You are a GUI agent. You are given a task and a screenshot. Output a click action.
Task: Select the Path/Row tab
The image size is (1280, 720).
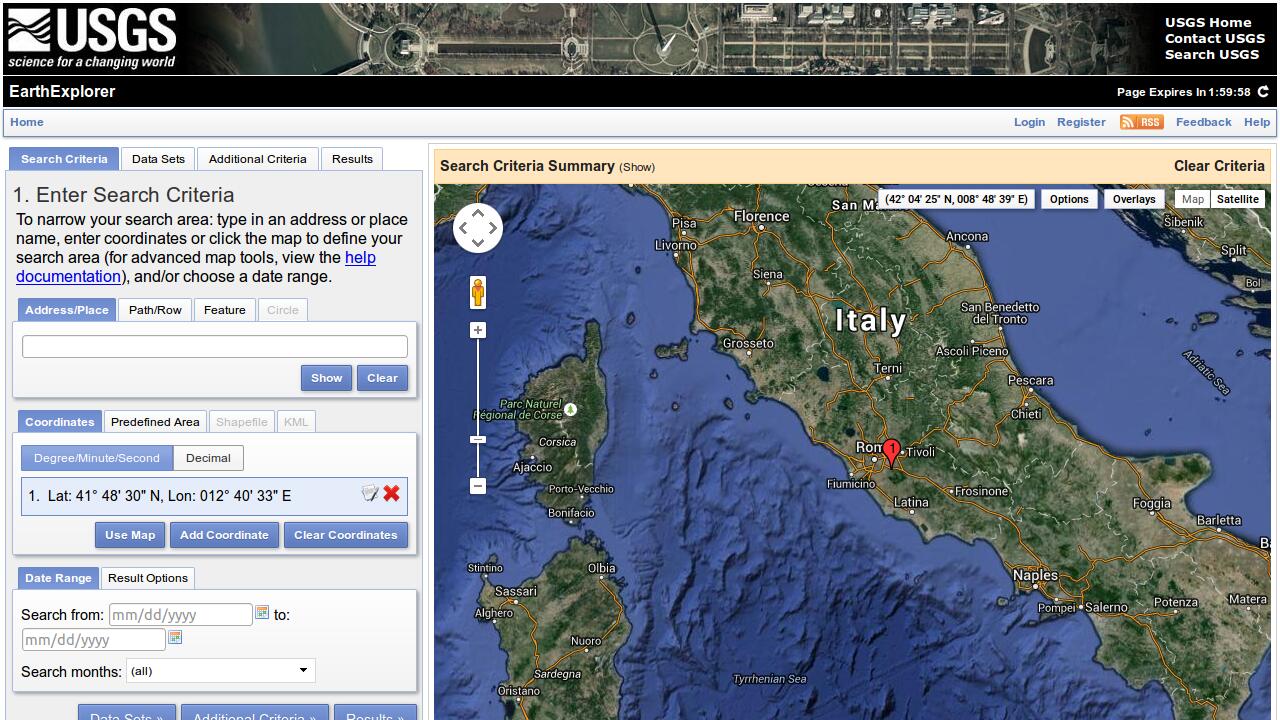coord(155,310)
